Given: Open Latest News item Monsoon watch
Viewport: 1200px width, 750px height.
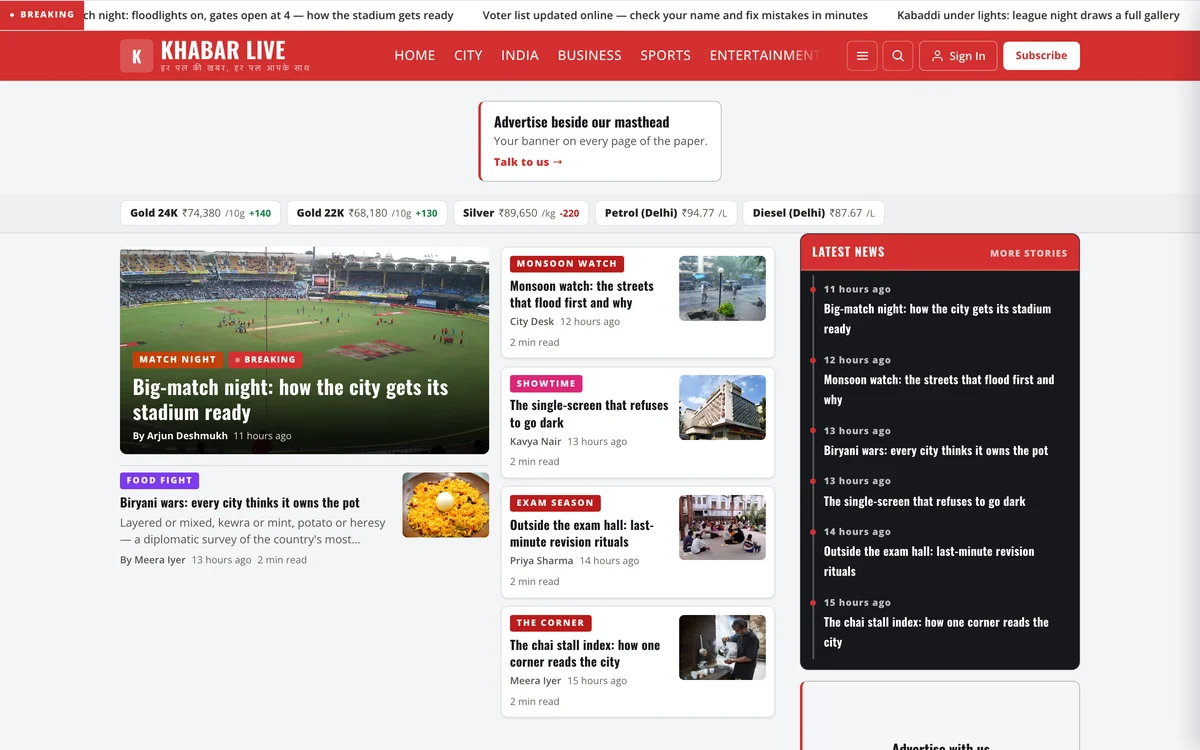Looking at the screenshot, I should [939, 389].
